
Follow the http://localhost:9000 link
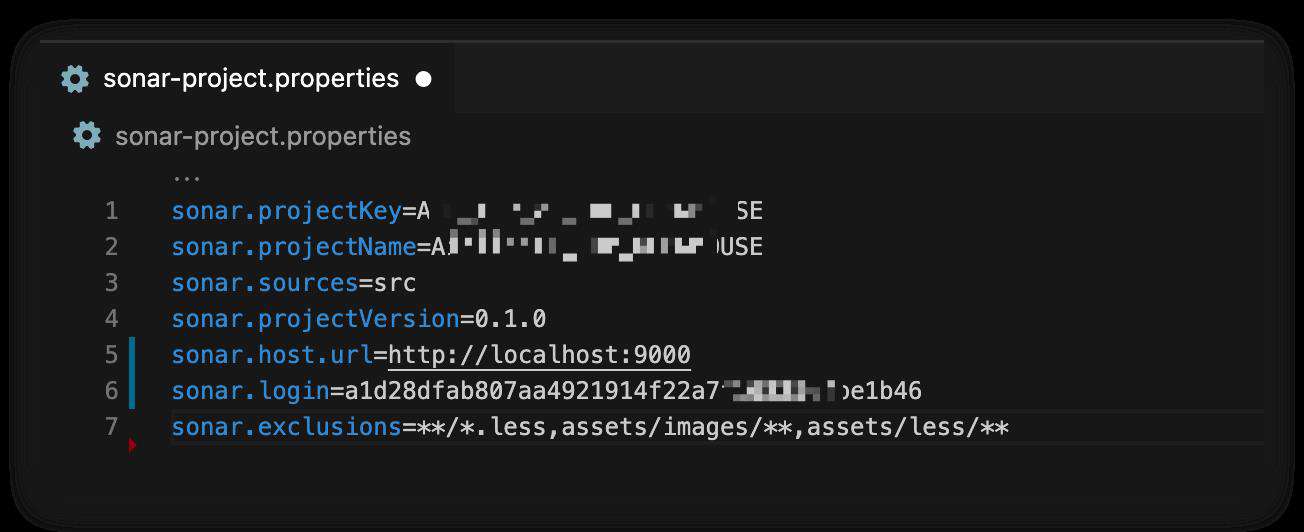click(x=539, y=355)
